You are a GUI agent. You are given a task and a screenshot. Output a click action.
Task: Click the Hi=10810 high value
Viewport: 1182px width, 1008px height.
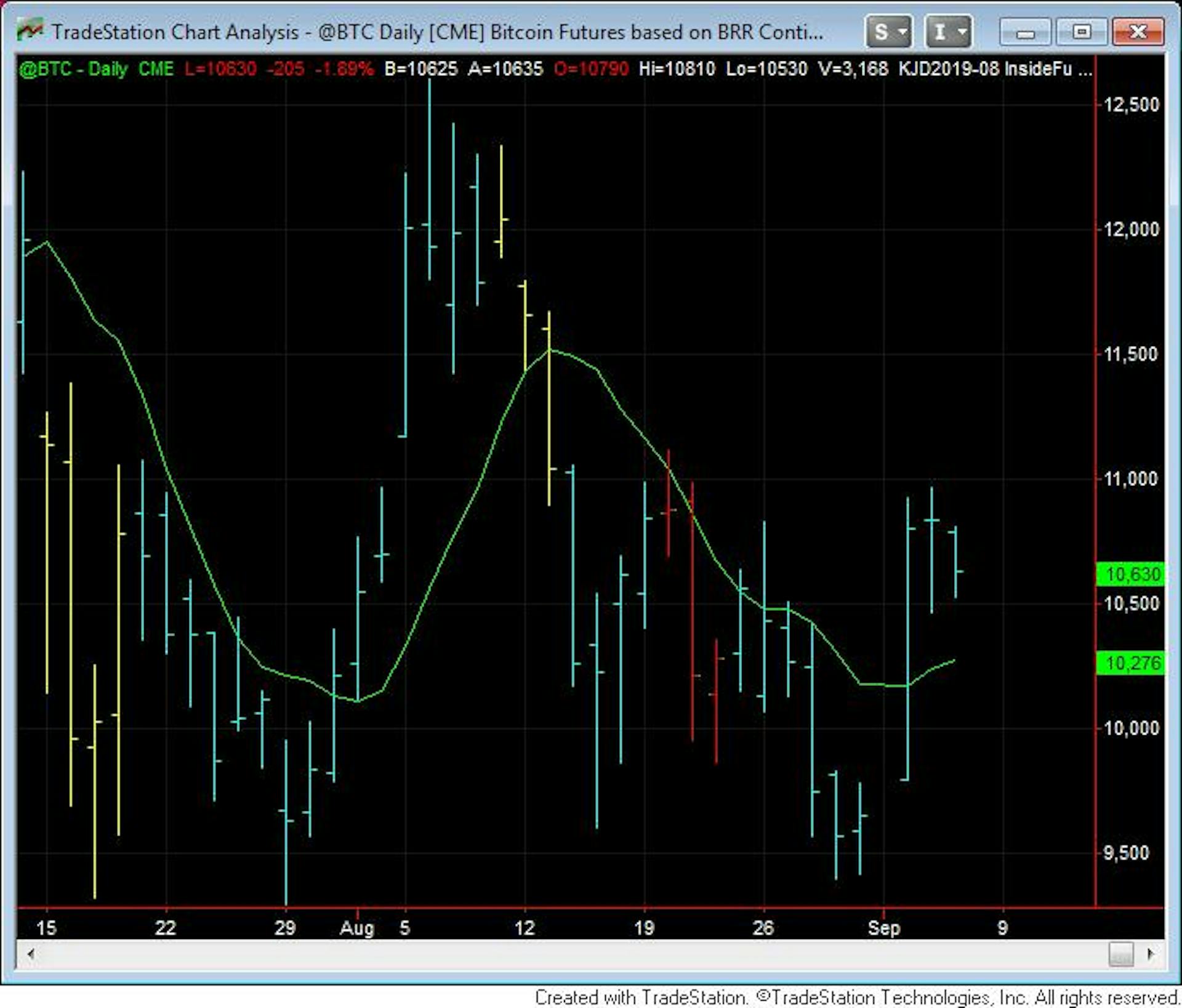677,69
